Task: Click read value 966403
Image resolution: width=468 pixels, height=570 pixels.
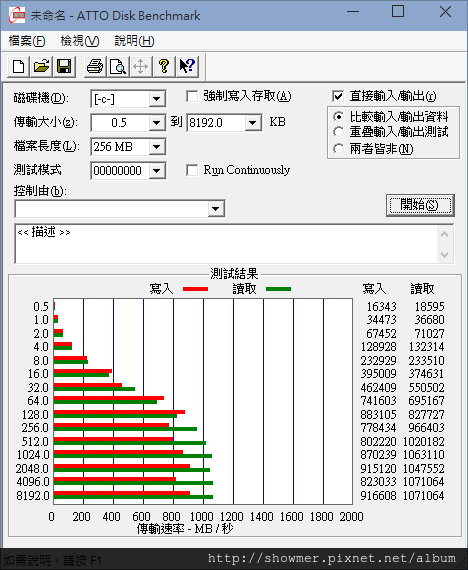Action: [x=427, y=428]
